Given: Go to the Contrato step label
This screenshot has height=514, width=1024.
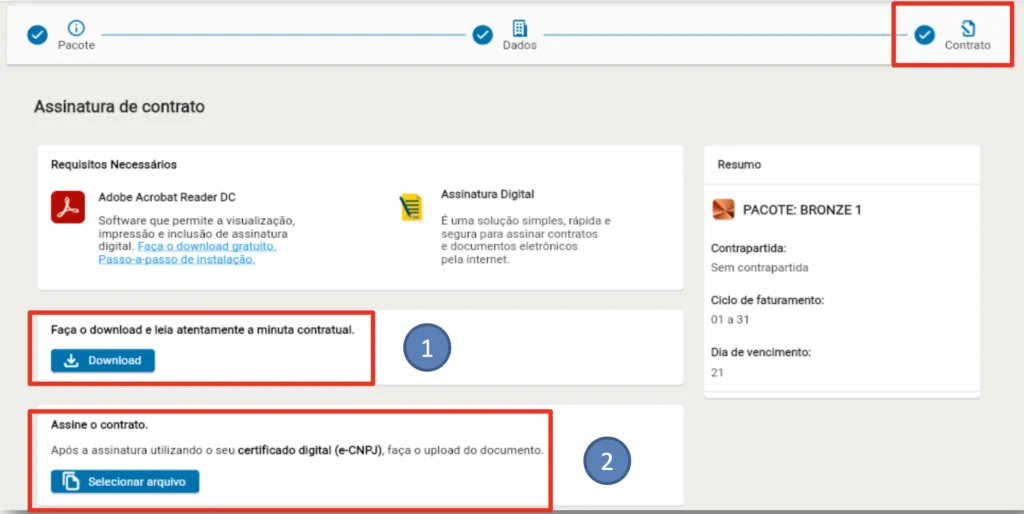Looking at the screenshot, I should tap(967, 46).
